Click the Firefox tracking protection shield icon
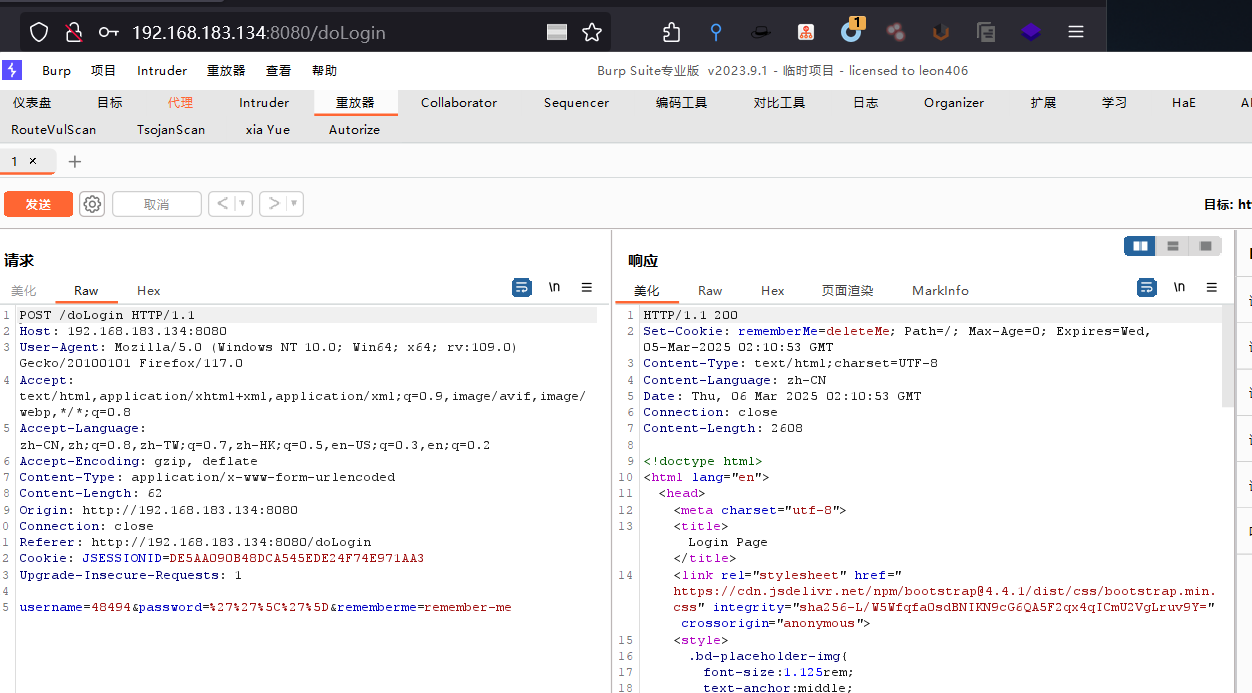Viewport: 1252px width, 693px height. click(39, 32)
